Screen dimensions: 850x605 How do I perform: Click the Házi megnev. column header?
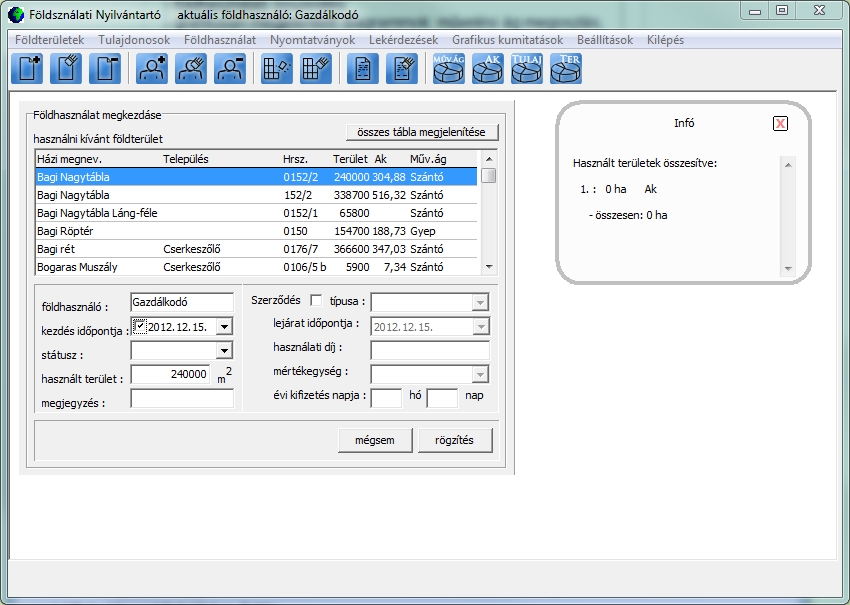69,159
